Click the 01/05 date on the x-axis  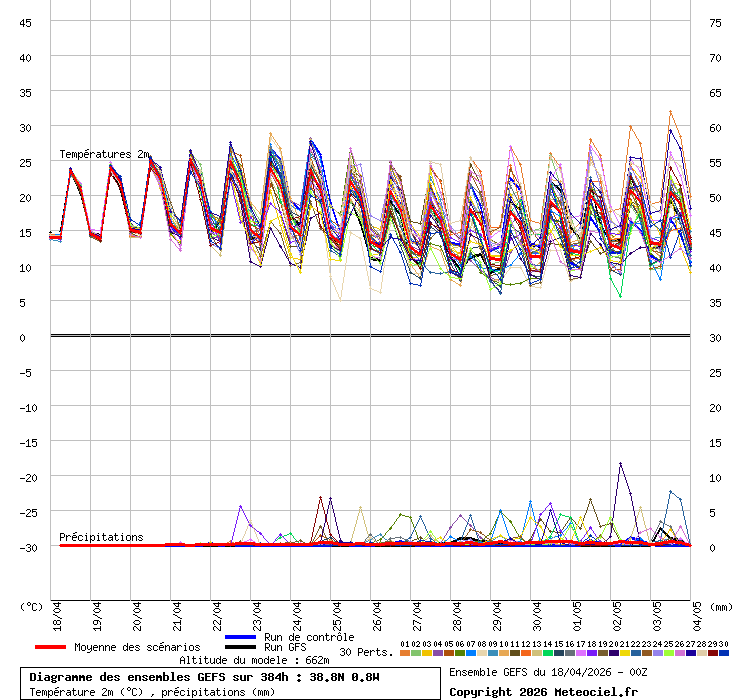coord(576,611)
